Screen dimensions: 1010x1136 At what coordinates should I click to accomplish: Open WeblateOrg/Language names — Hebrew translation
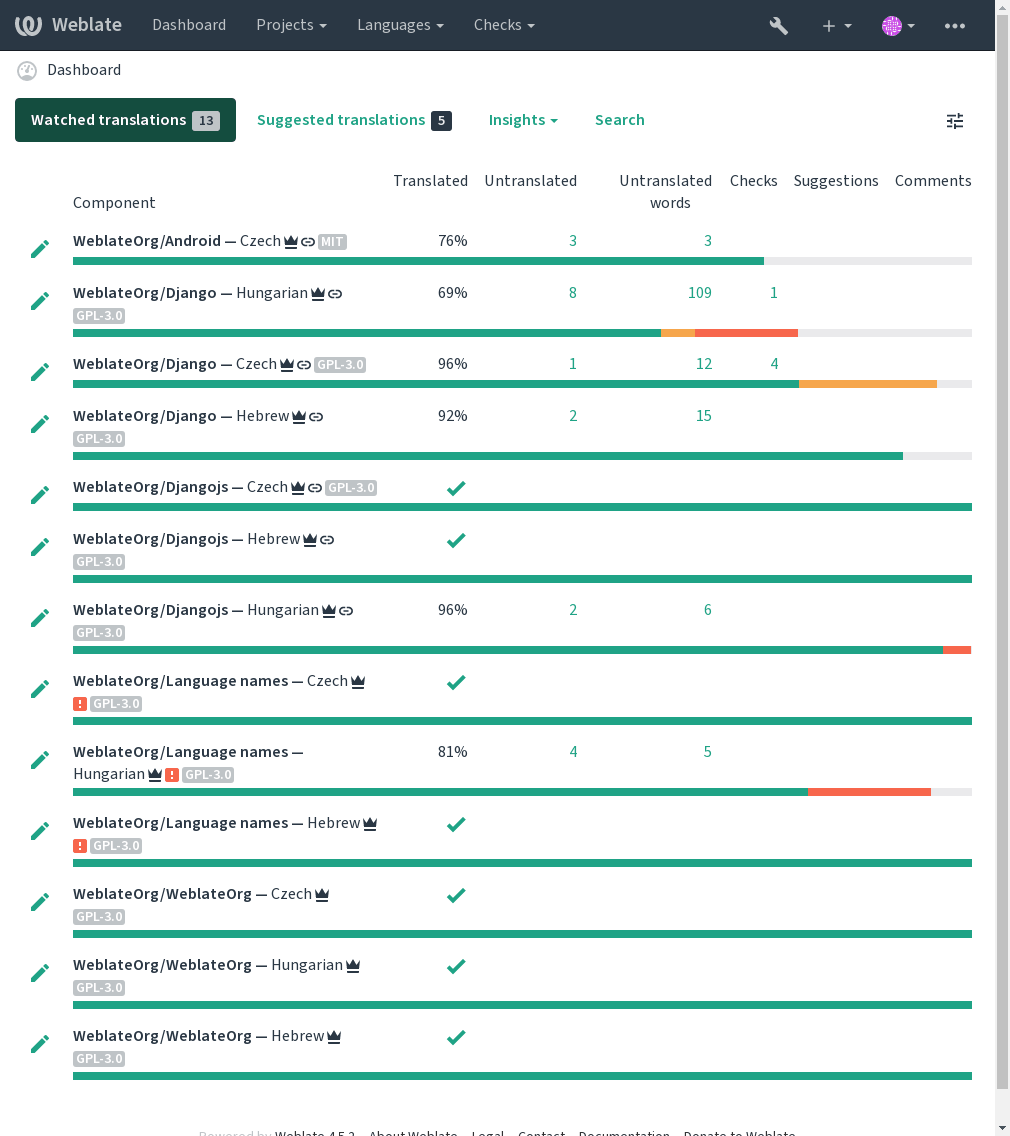(217, 824)
